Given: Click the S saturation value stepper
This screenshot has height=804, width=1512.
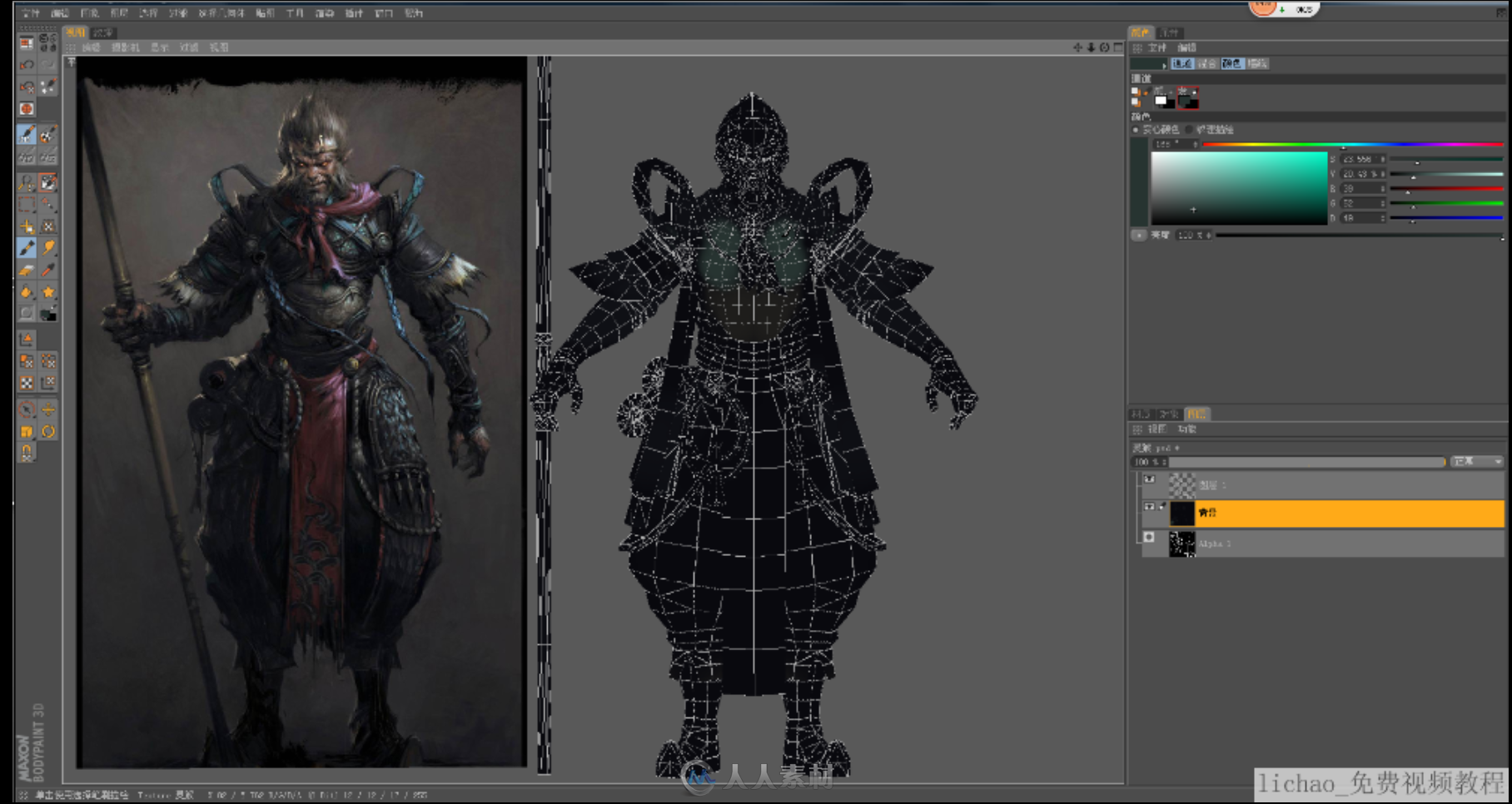Looking at the screenshot, I should (1363, 159).
